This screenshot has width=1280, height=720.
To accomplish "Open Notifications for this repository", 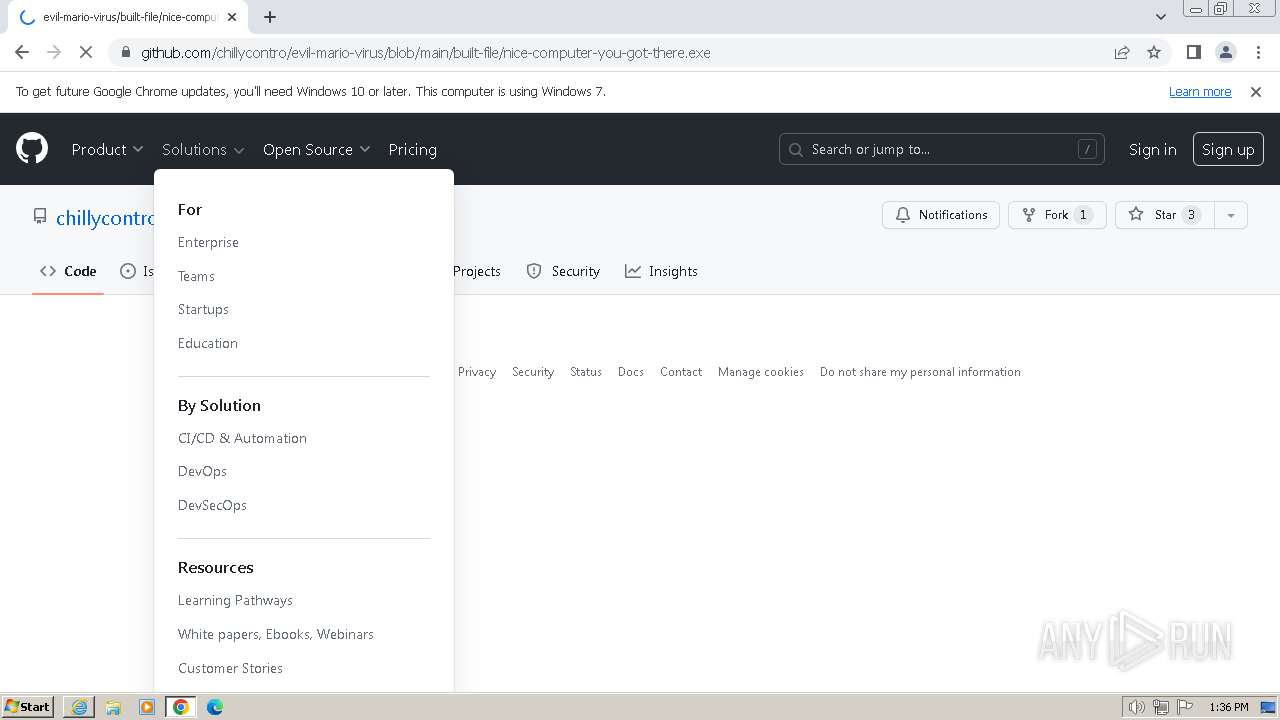I will click(941, 215).
